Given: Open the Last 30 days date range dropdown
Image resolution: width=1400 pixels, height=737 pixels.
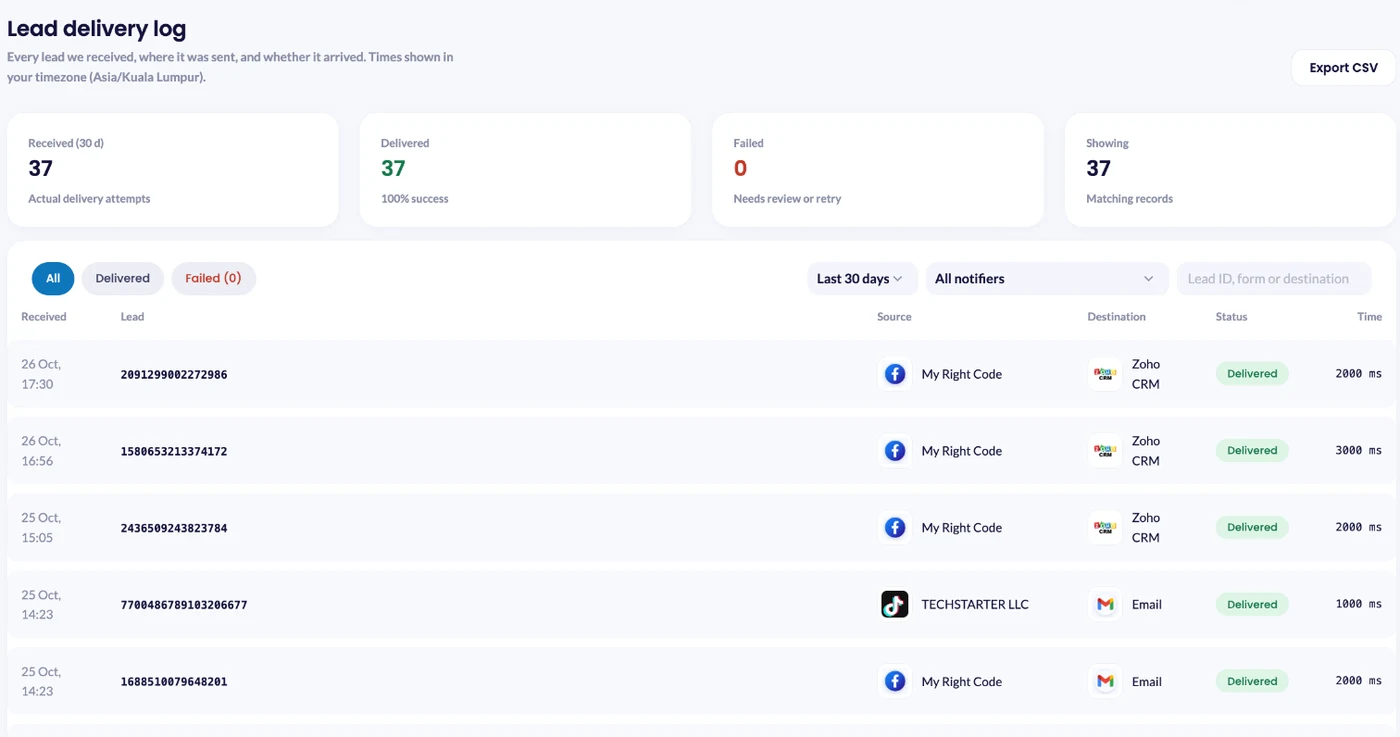Looking at the screenshot, I should pos(860,279).
